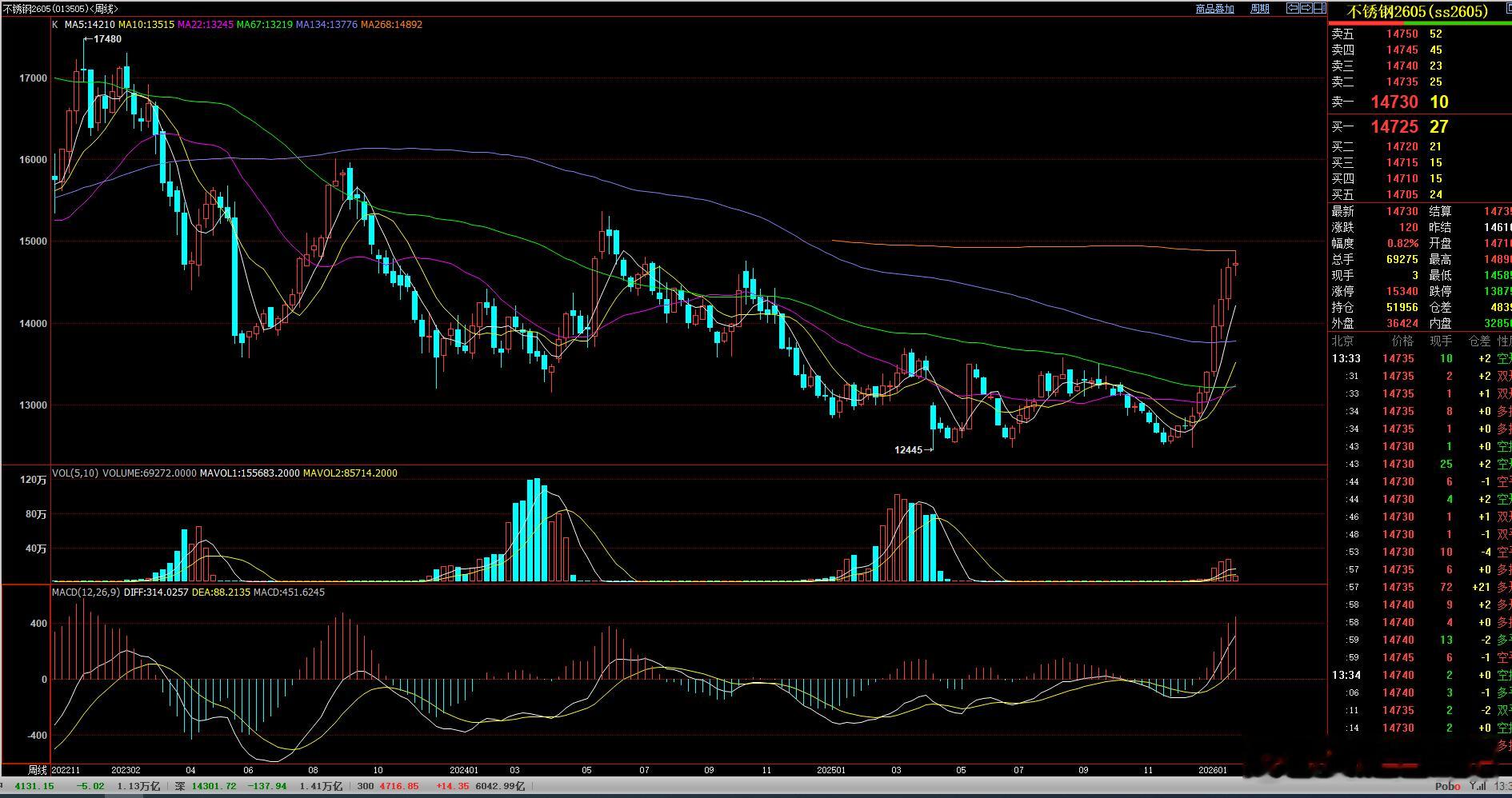Click the 买一 best bid price 14725
Image resolution: width=1512 pixels, height=798 pixels.
pyautogui.click(x=1394, y=126)
